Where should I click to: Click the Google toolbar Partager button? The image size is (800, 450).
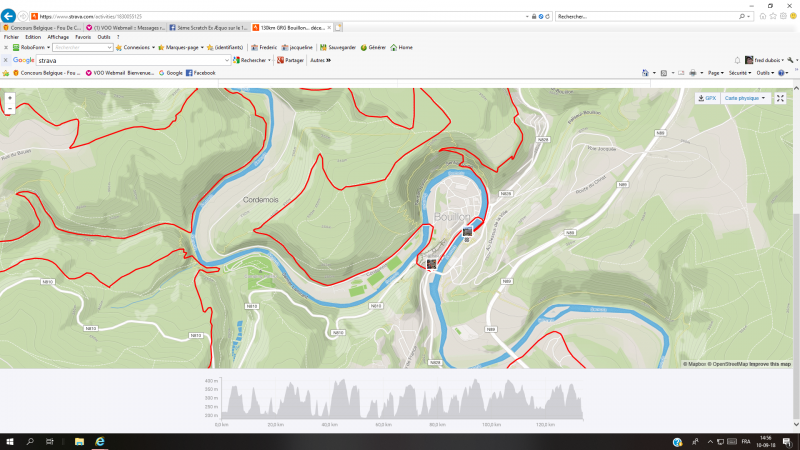point(290,60)
